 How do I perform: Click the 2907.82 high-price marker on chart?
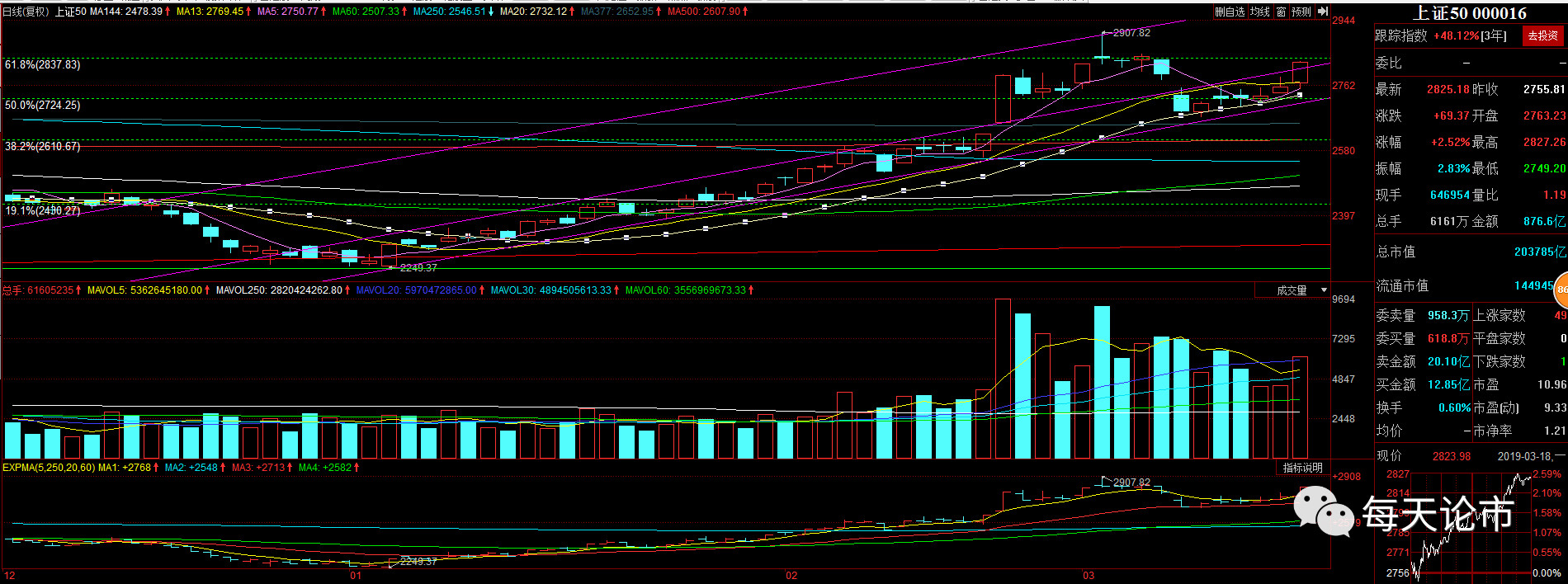[x=1131, y=33]
